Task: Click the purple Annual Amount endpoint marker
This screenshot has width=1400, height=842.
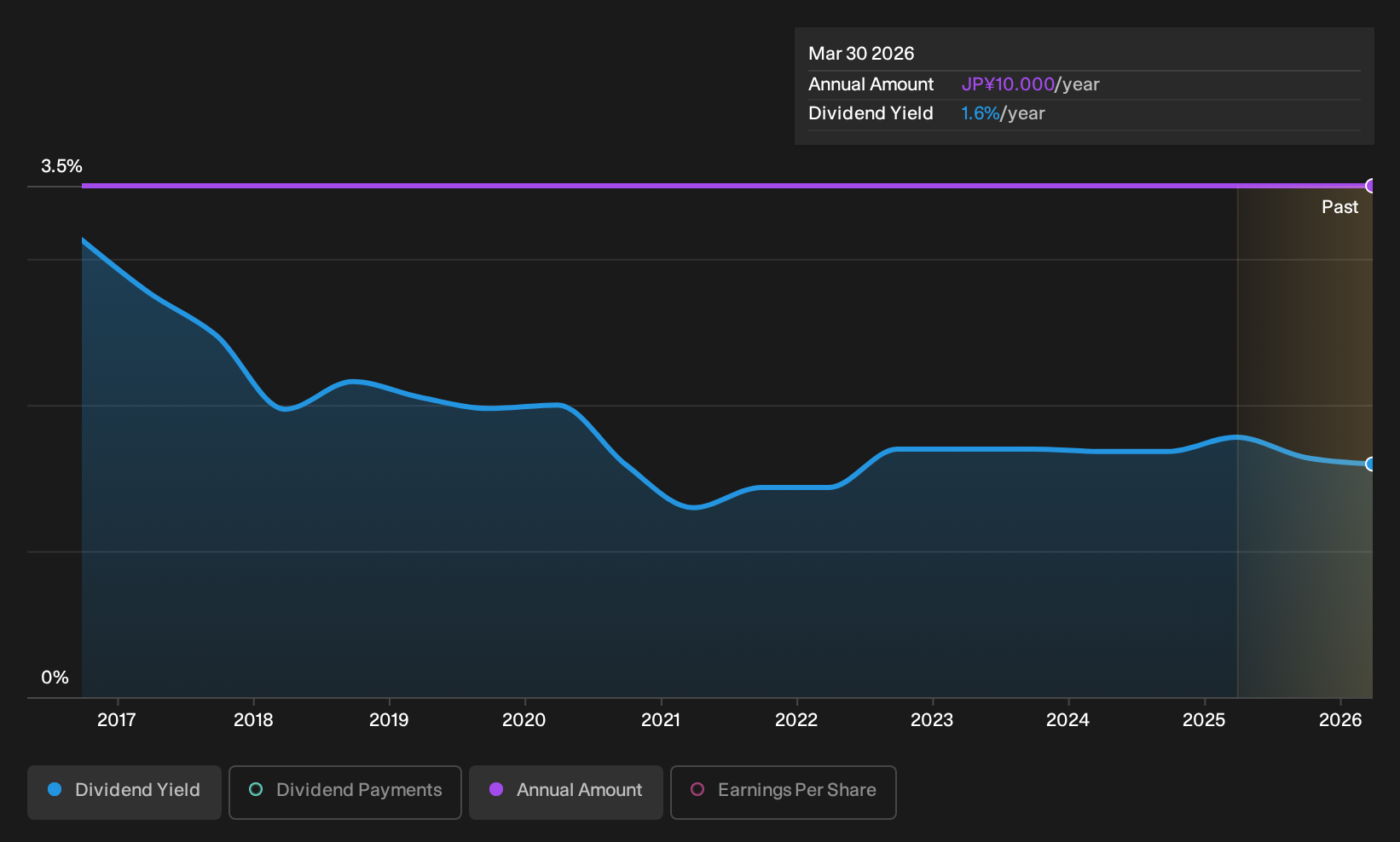Action: [1371, 186]
